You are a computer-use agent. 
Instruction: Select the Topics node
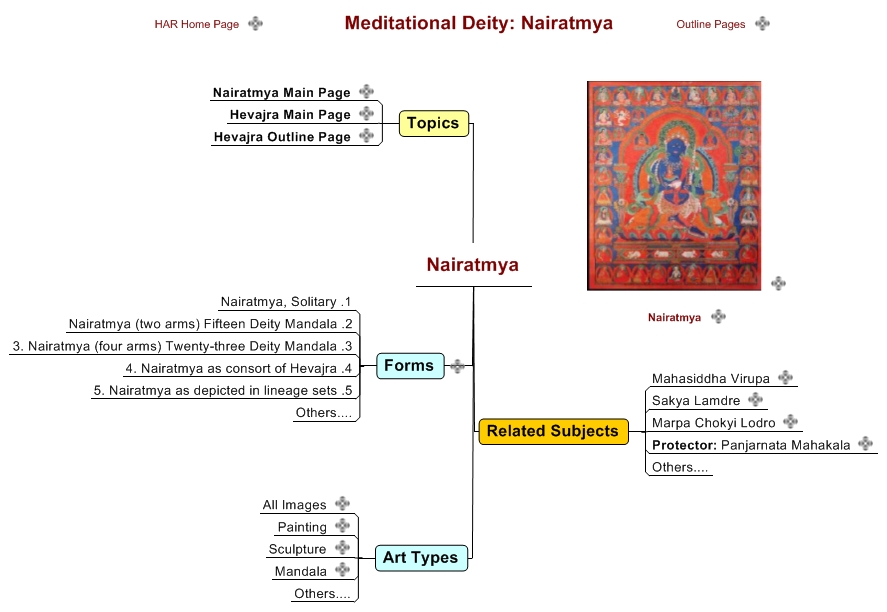tap(434, 123)
